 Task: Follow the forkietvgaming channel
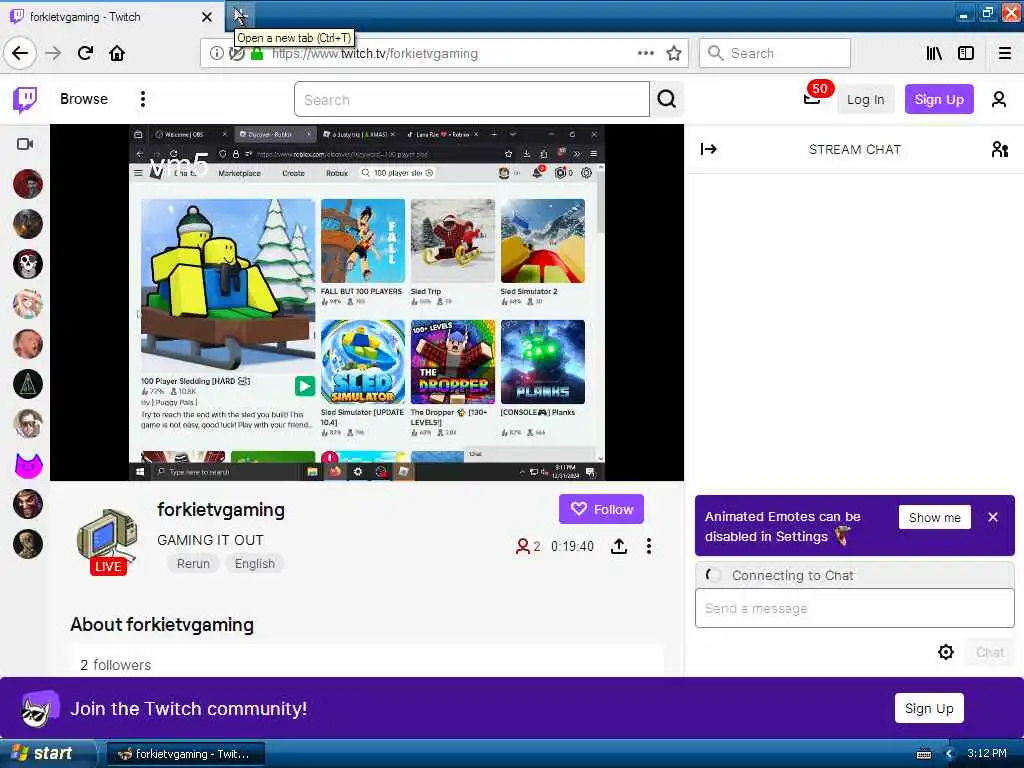(601, 509)
